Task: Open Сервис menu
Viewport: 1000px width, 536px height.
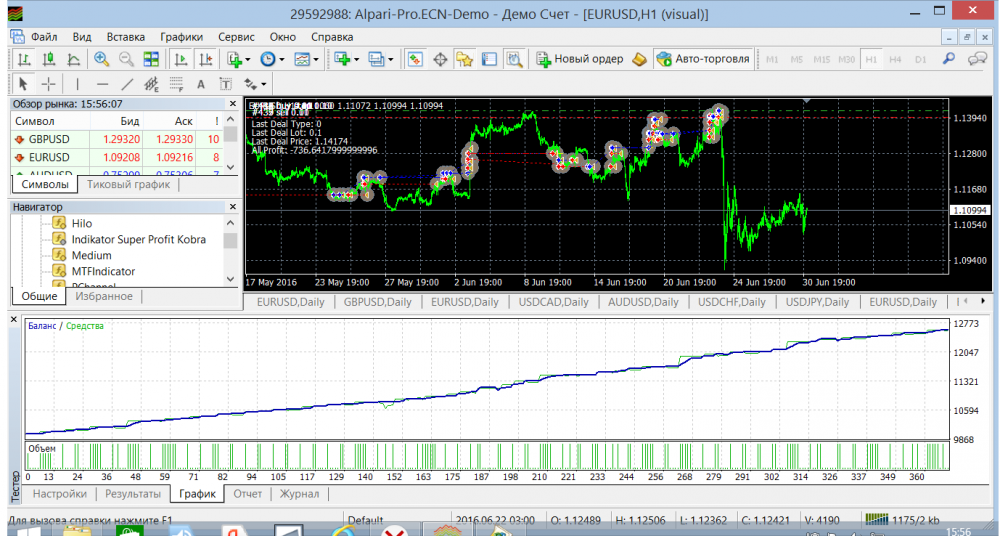Action: click(236, 37)
